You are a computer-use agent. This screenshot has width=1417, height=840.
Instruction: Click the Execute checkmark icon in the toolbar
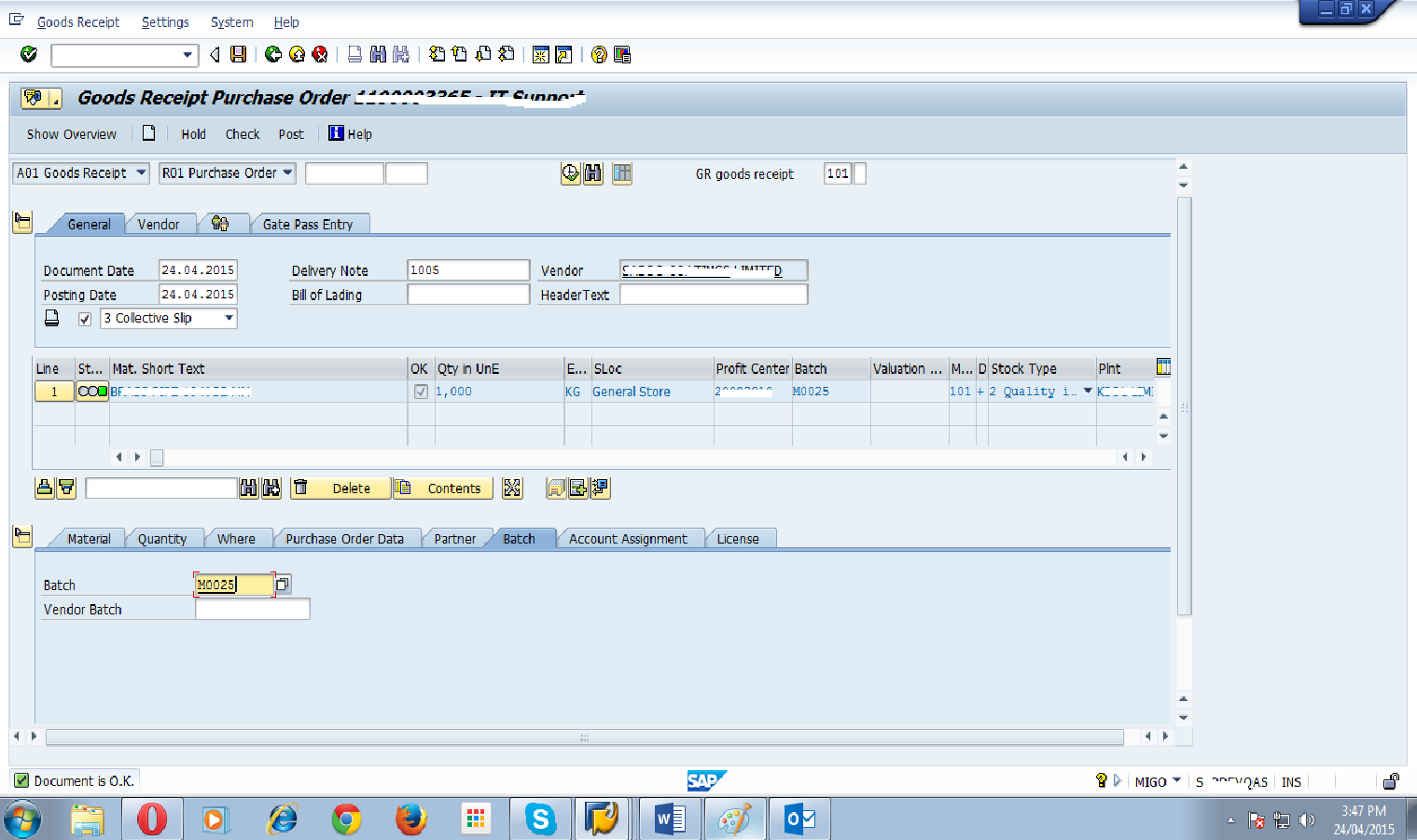coord(28,54)
